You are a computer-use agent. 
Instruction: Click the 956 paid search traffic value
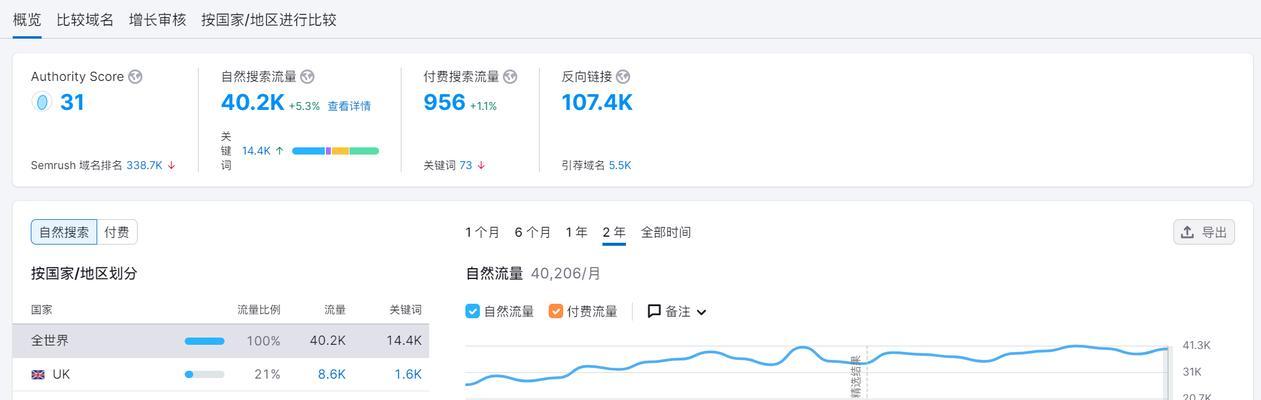point(444,102)
